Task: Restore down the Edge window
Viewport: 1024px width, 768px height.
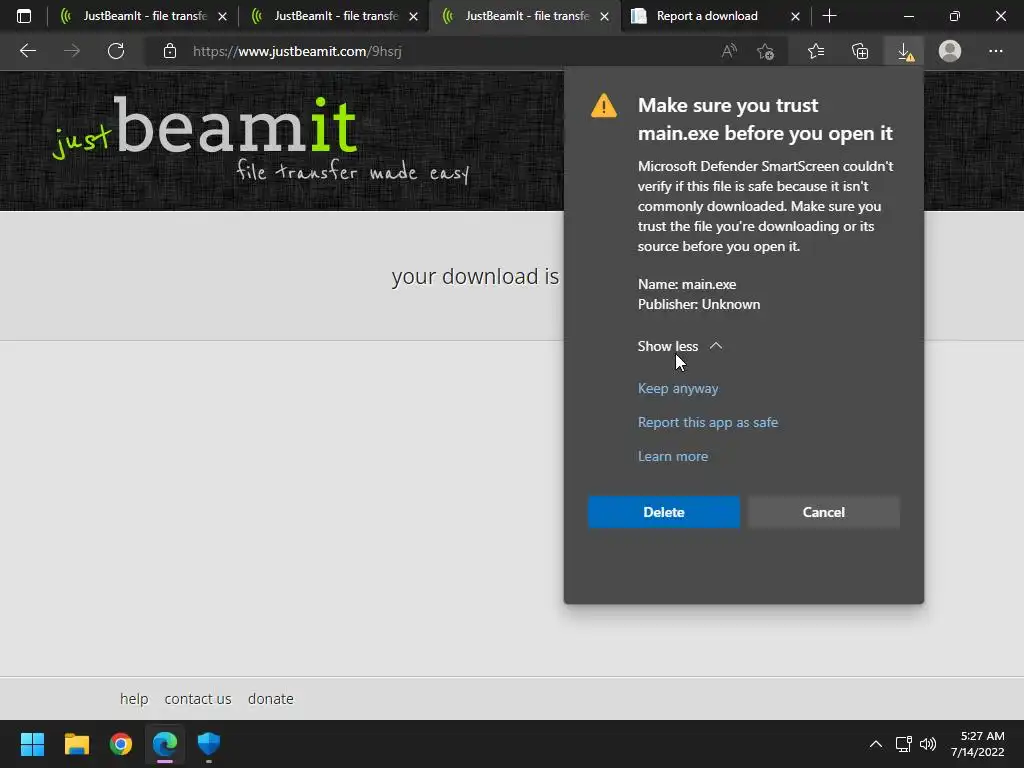Action: 955,16
